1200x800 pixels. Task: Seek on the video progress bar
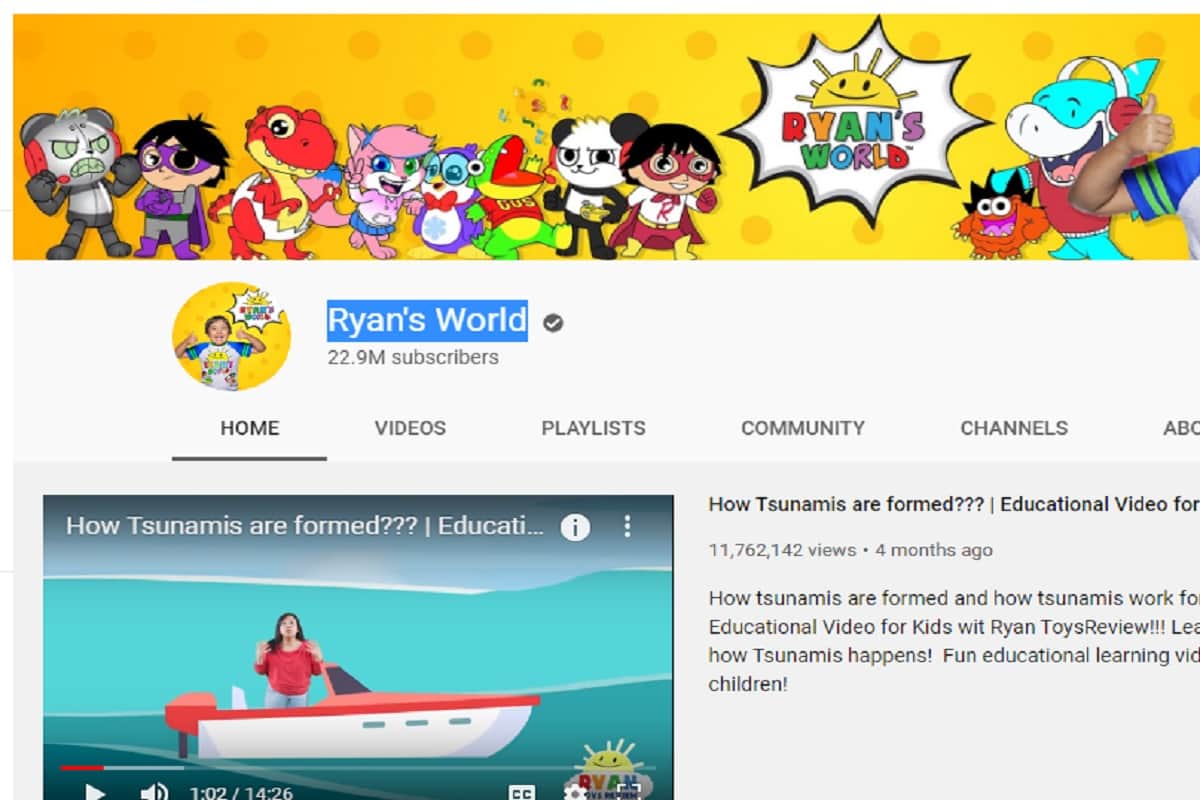point(358,768)
